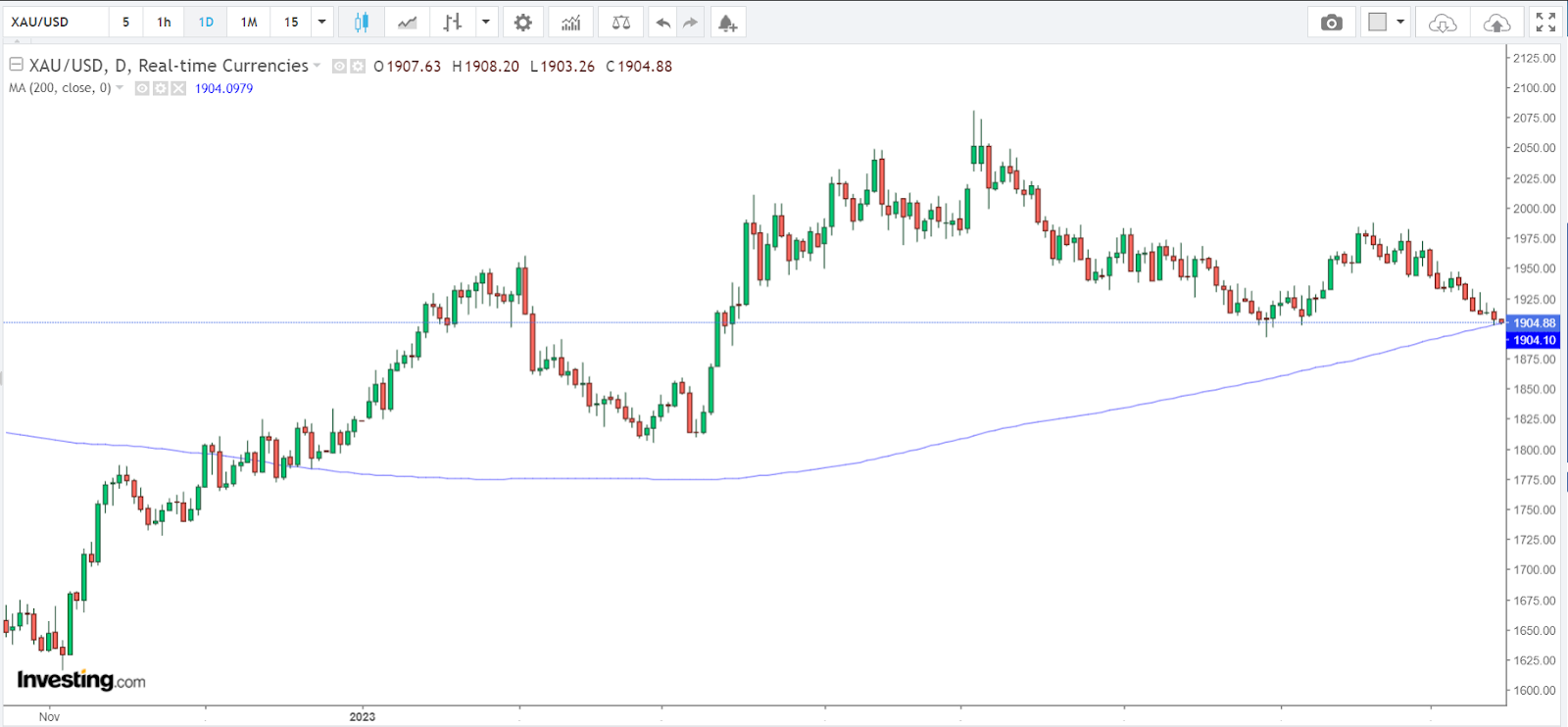Select 1D interval

point(206,22)
